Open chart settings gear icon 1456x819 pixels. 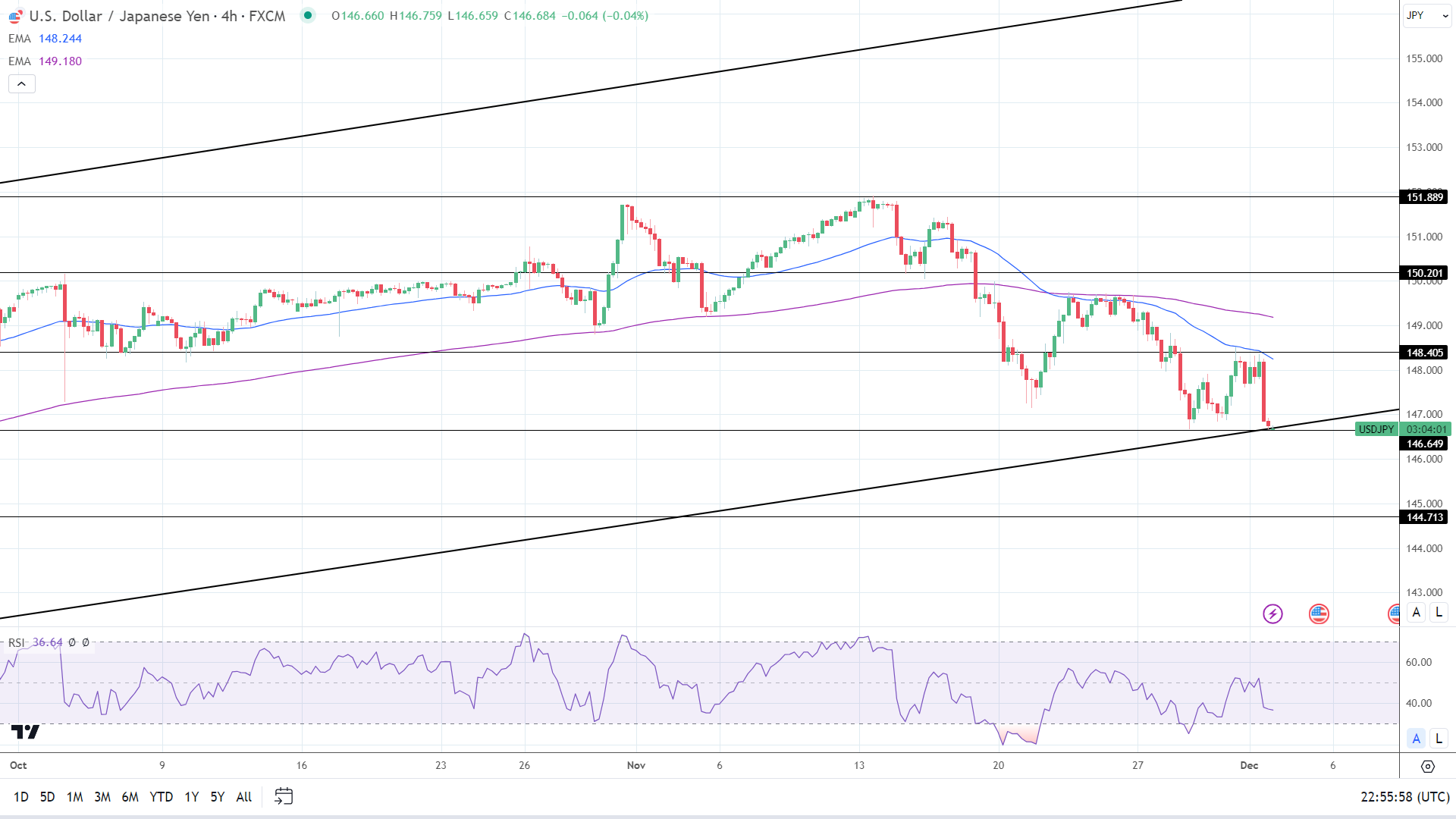click(x=1427, y=767)
